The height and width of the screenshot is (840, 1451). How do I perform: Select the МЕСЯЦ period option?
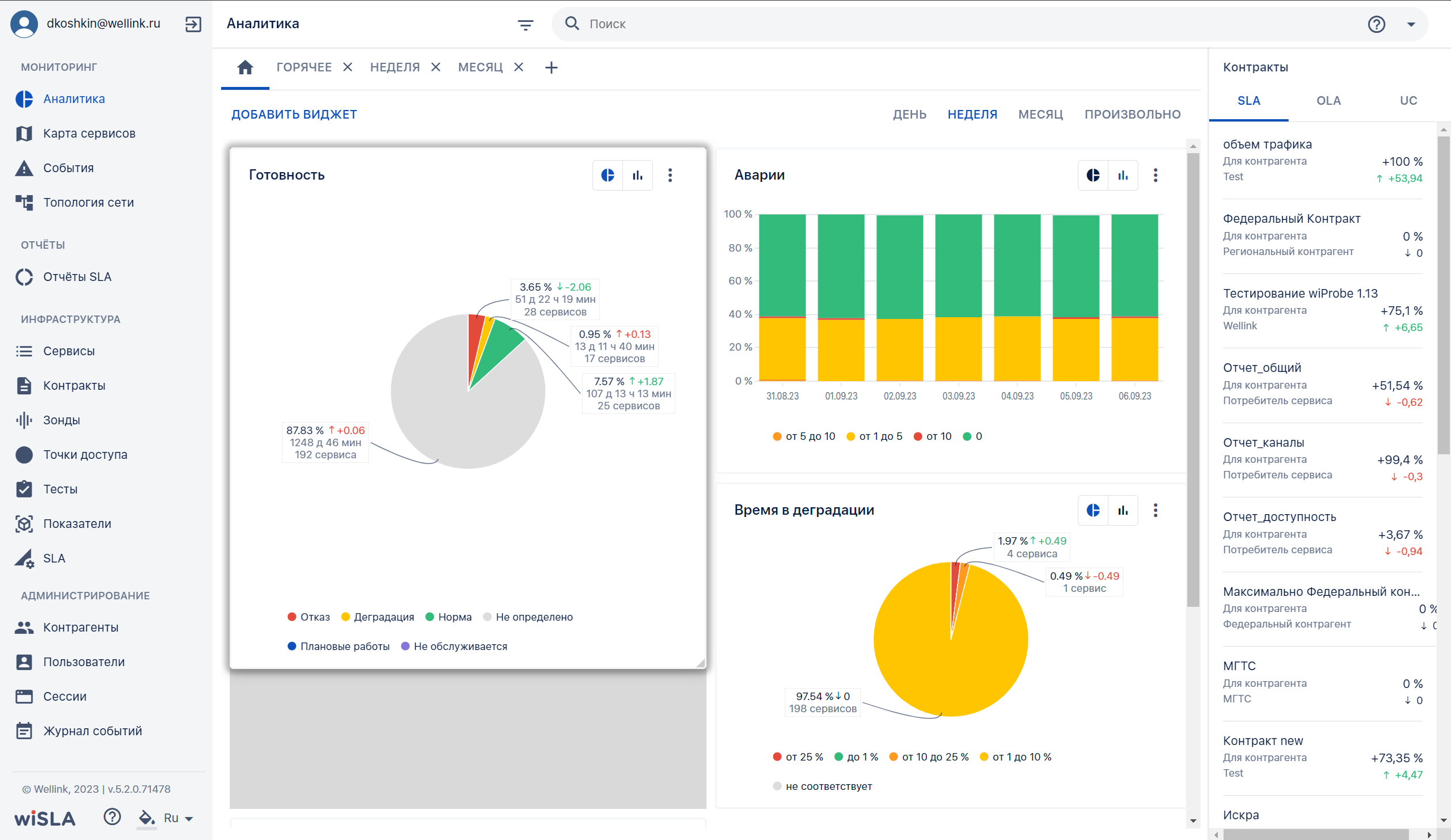click(1040, 115)
